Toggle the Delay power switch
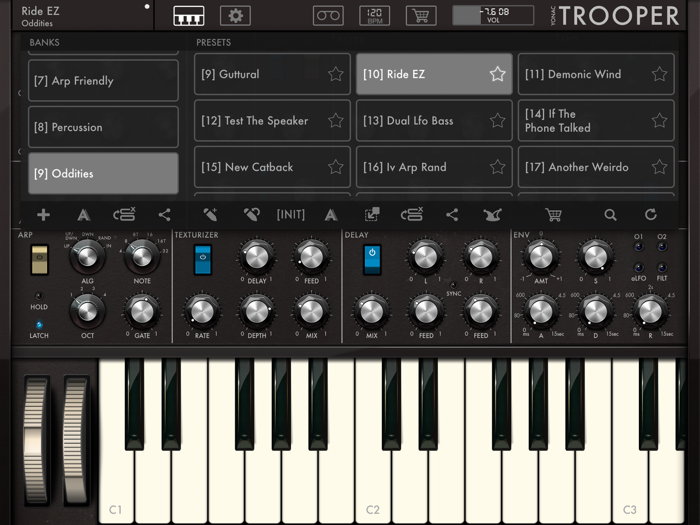The width and height of the screenshot is (700, 525). coord(372,259)
